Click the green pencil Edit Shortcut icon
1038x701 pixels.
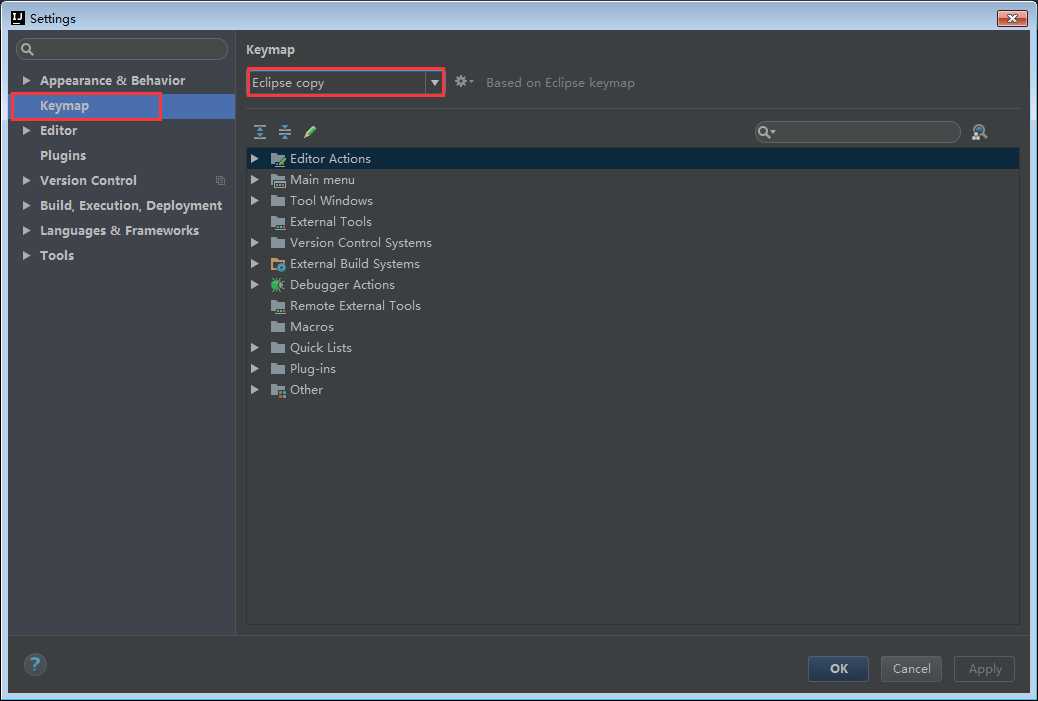pyautogui.click(x=310, y=132)
